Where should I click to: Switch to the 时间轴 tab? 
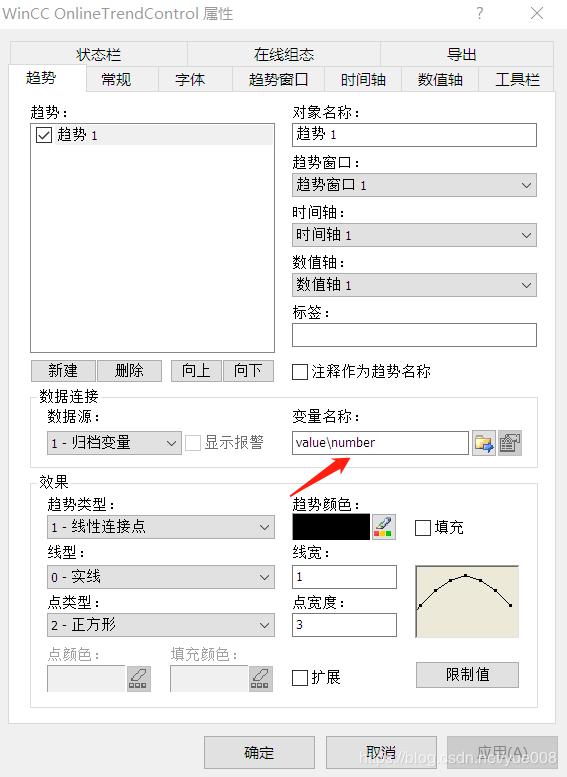363,79
